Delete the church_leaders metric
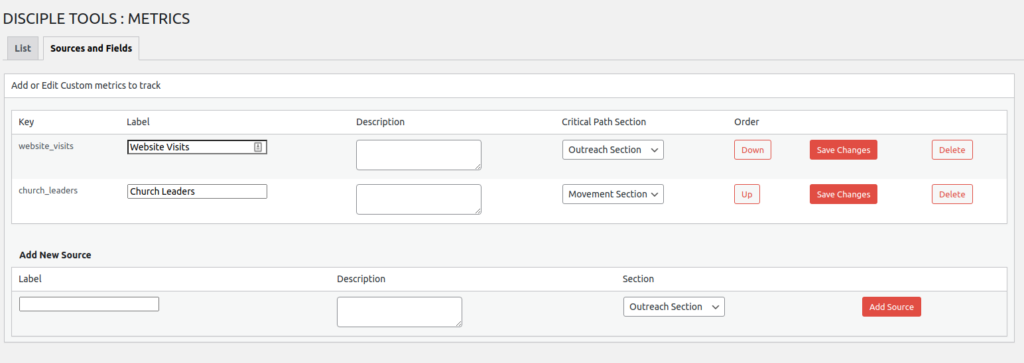 pyautogui.click(x=952, y=194)
